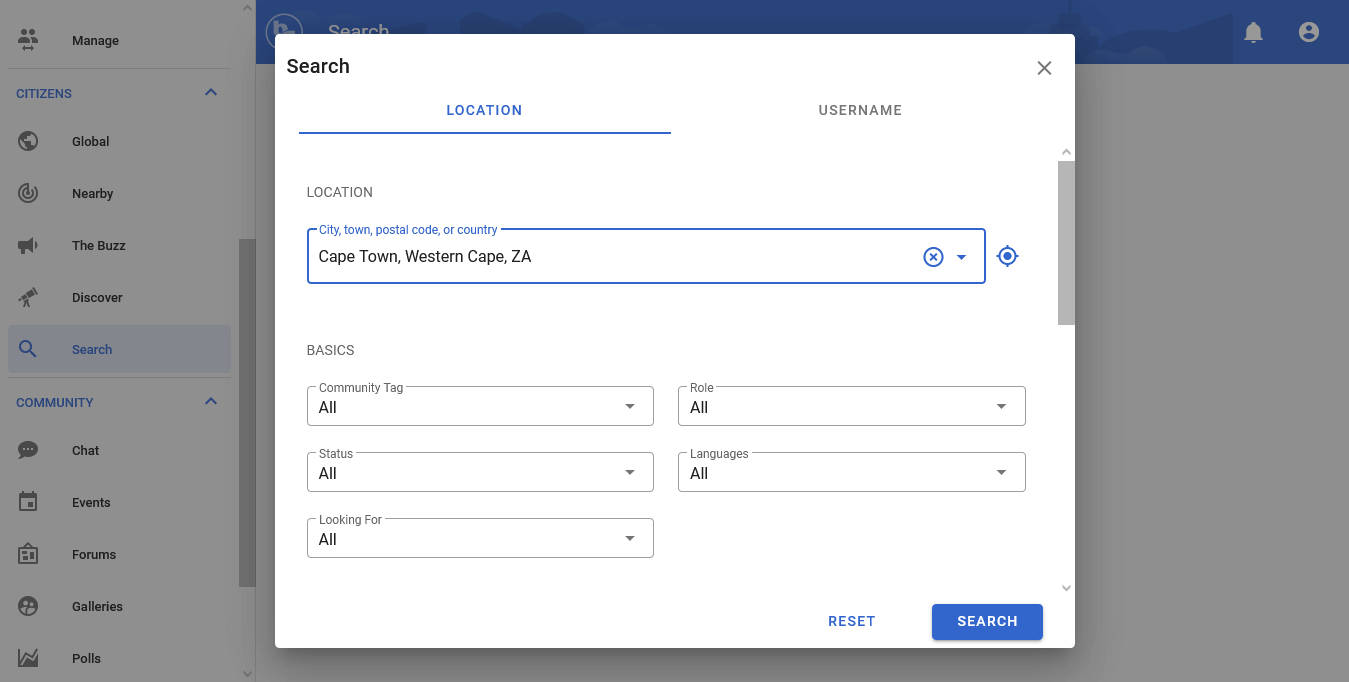
Task: Open Polls via its chart icon
Action: click(x=28, y=658)
